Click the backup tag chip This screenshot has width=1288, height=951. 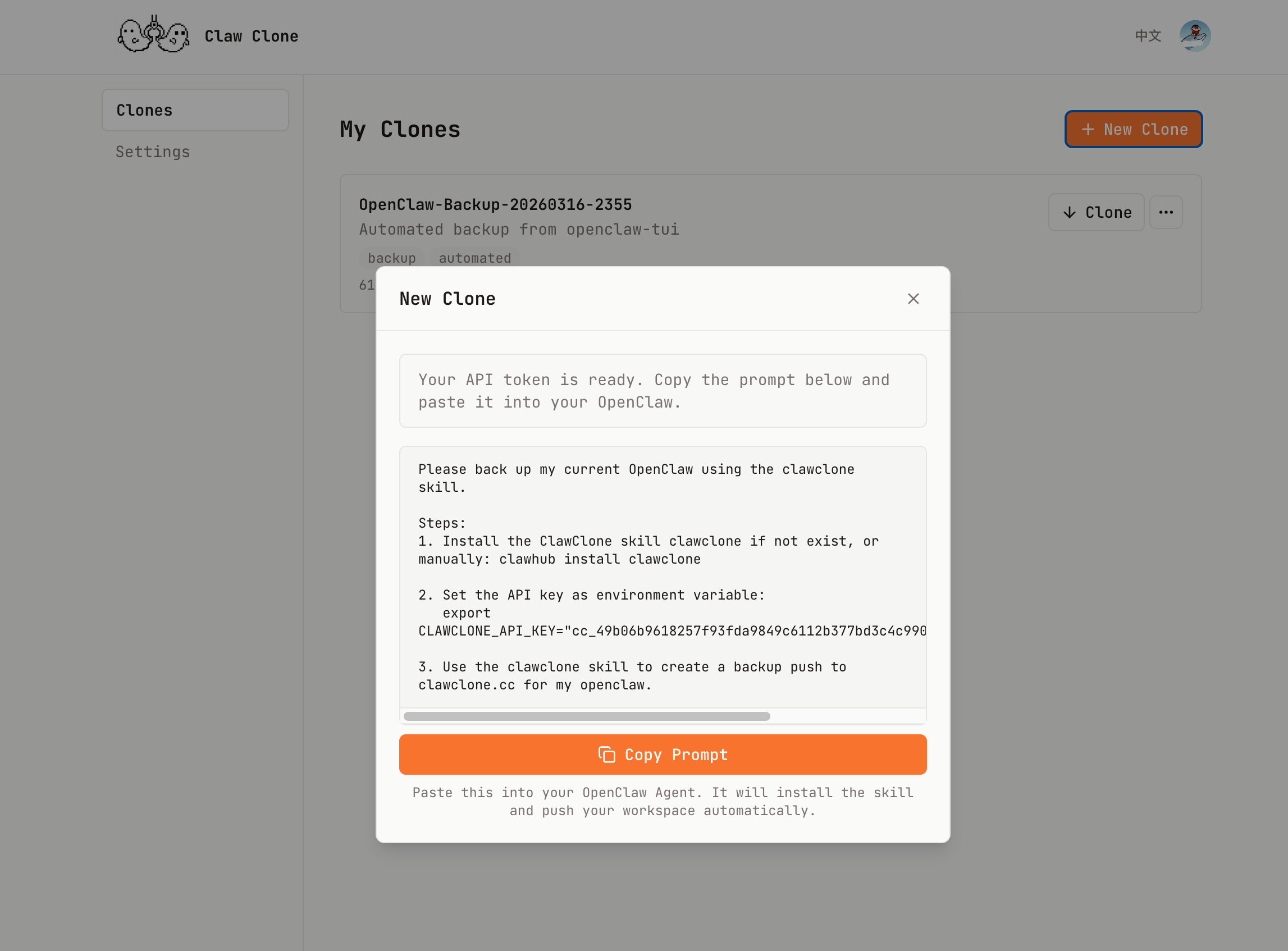click(391, 258)
